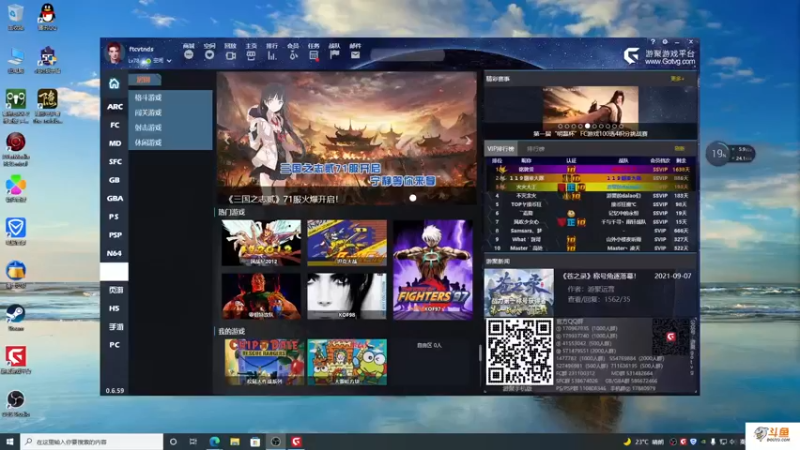The image size is (800, 450).
Task: Select the GB platform in sidebar
Action: (x=114, y=180)
